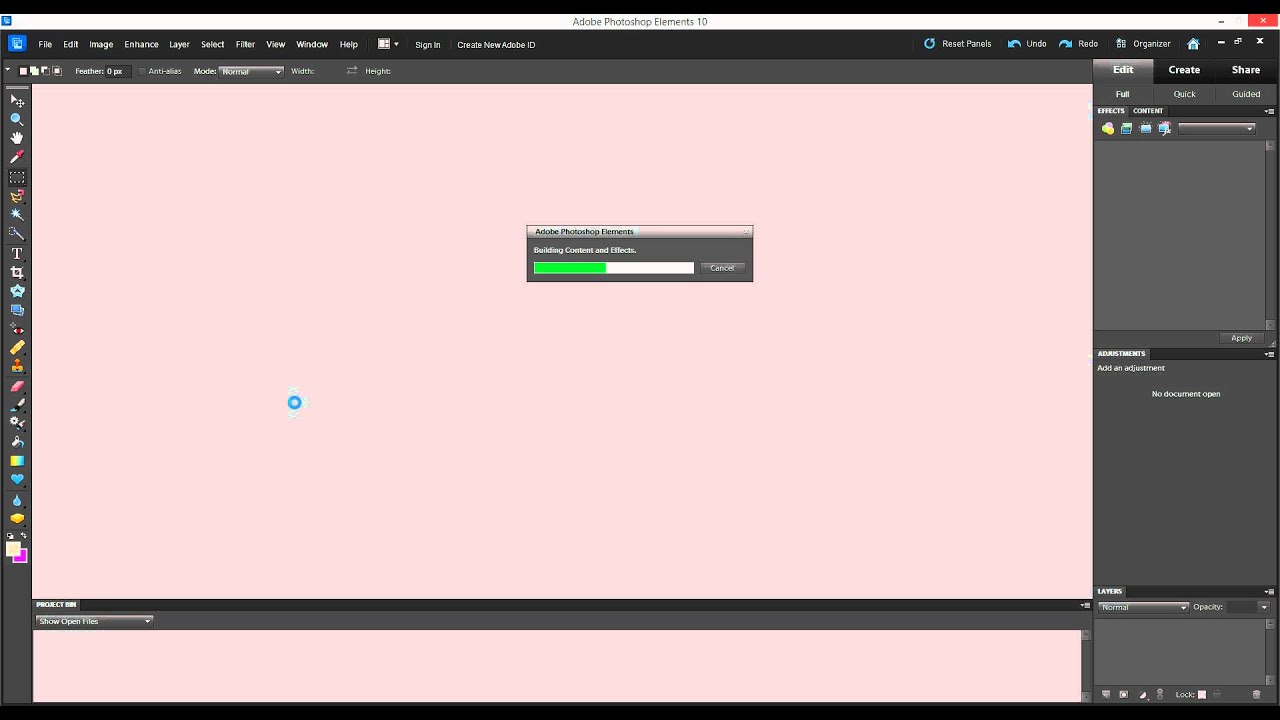Select the Smart Brush tool

point(17,423)
